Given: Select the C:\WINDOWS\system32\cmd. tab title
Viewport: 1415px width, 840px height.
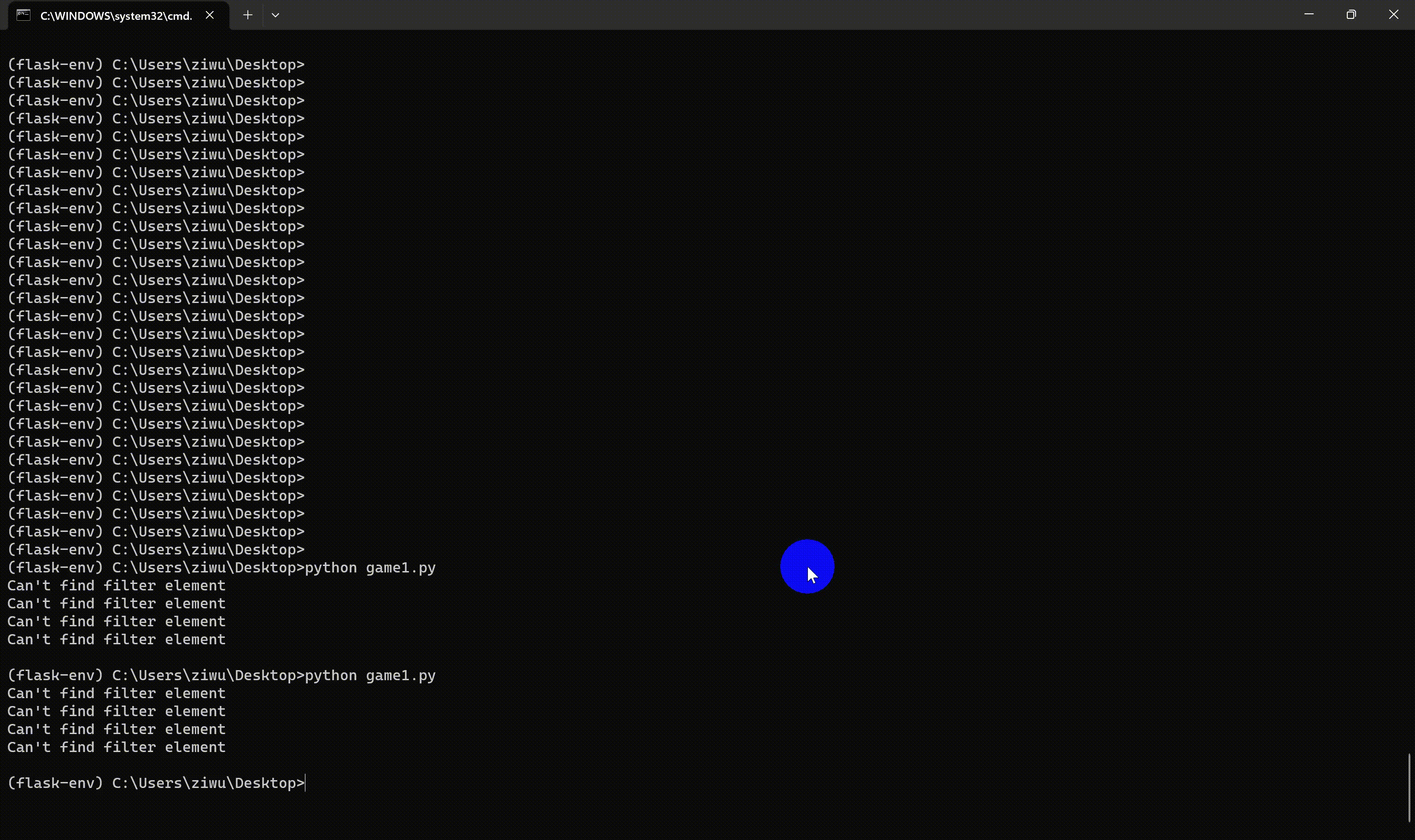Looking at the screenshot, I should (x=116, y=16).
